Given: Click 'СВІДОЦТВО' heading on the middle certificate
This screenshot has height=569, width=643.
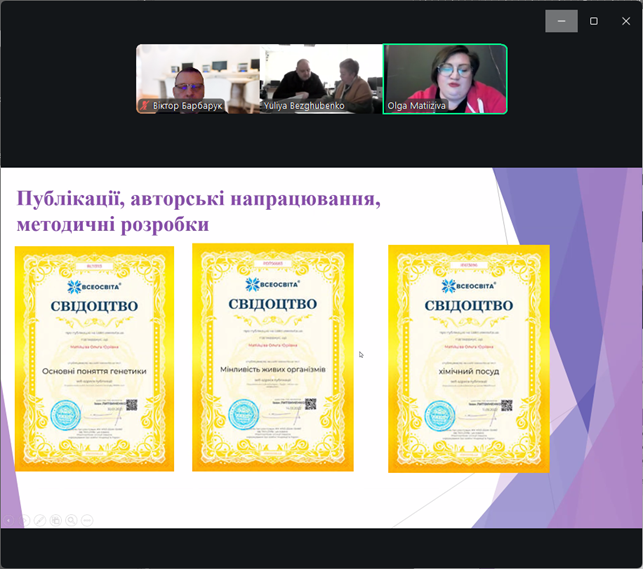Looking at the screenshot, I should point(273,304).
